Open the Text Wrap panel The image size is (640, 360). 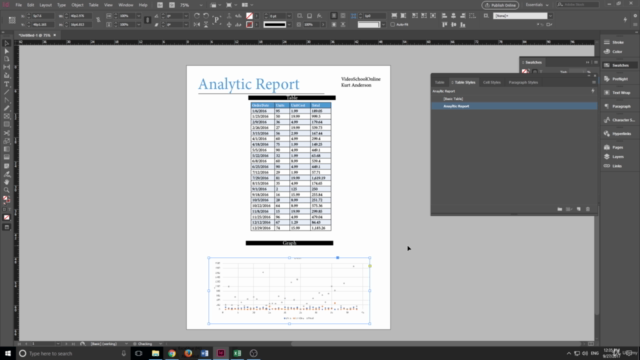coord(616,93)
